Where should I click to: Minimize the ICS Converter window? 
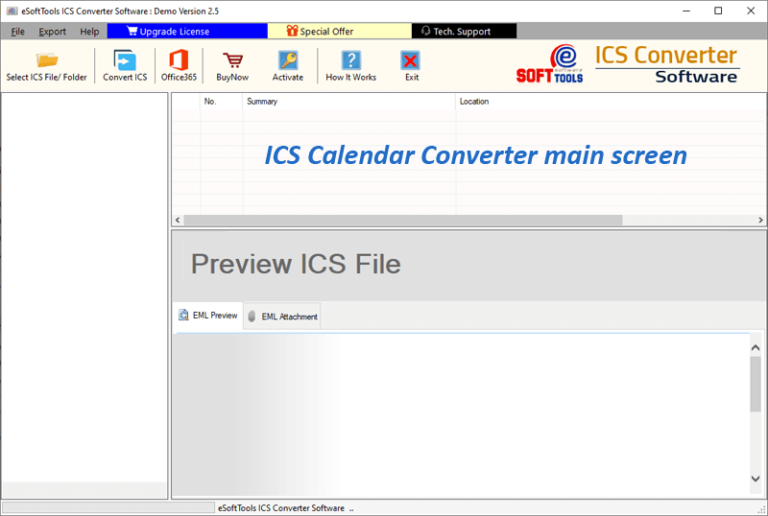(686, 11)
